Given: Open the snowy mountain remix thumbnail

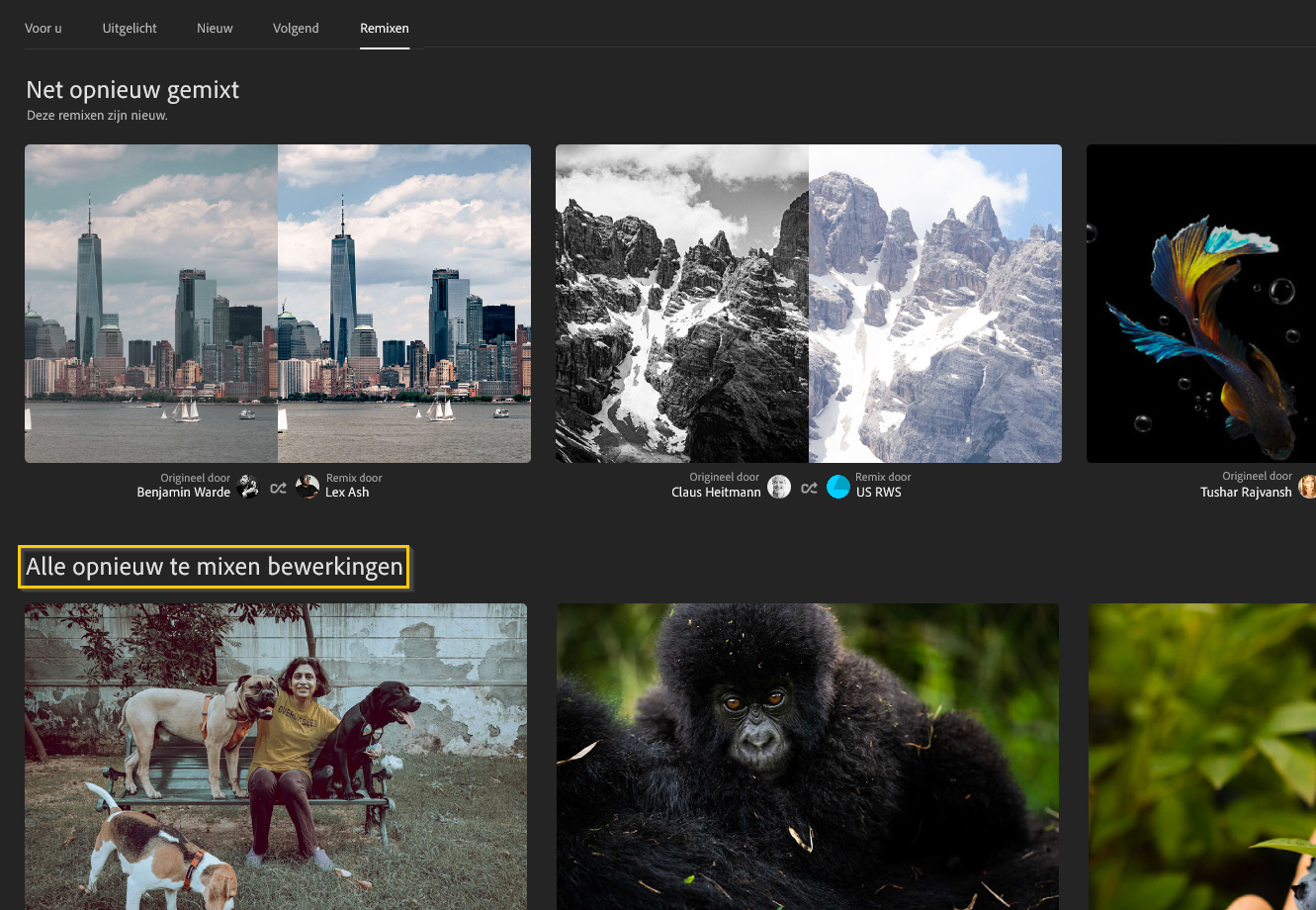Looking at the screenshot, I should tap(809, 304).
